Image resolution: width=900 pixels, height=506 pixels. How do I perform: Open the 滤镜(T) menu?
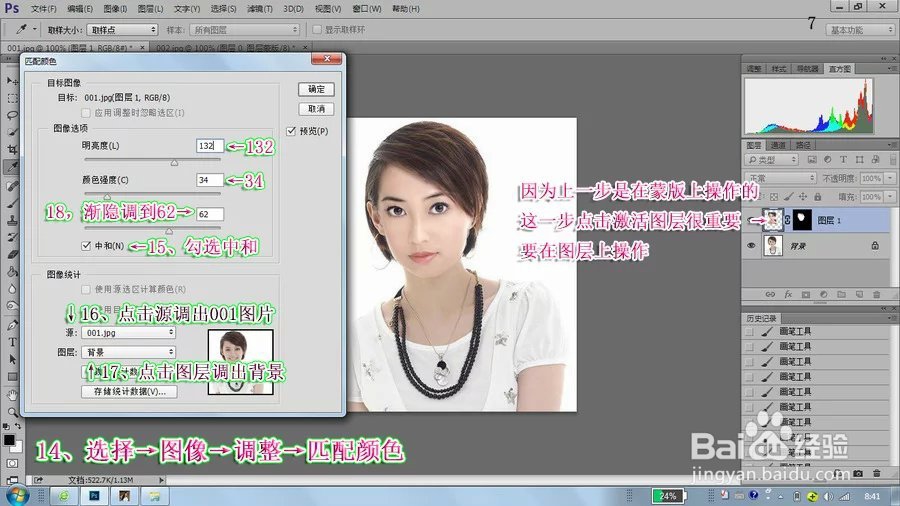[x=259, y=9]
